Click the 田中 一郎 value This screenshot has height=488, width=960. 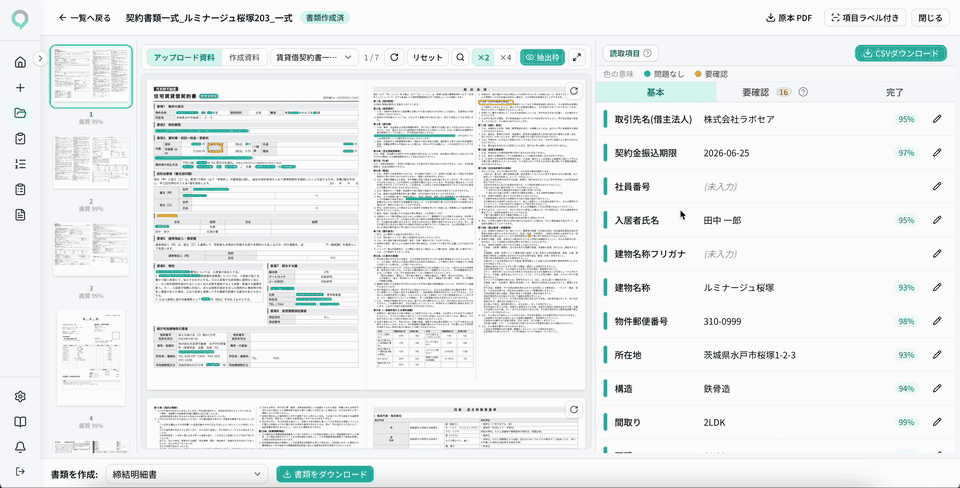click(722, 220)
